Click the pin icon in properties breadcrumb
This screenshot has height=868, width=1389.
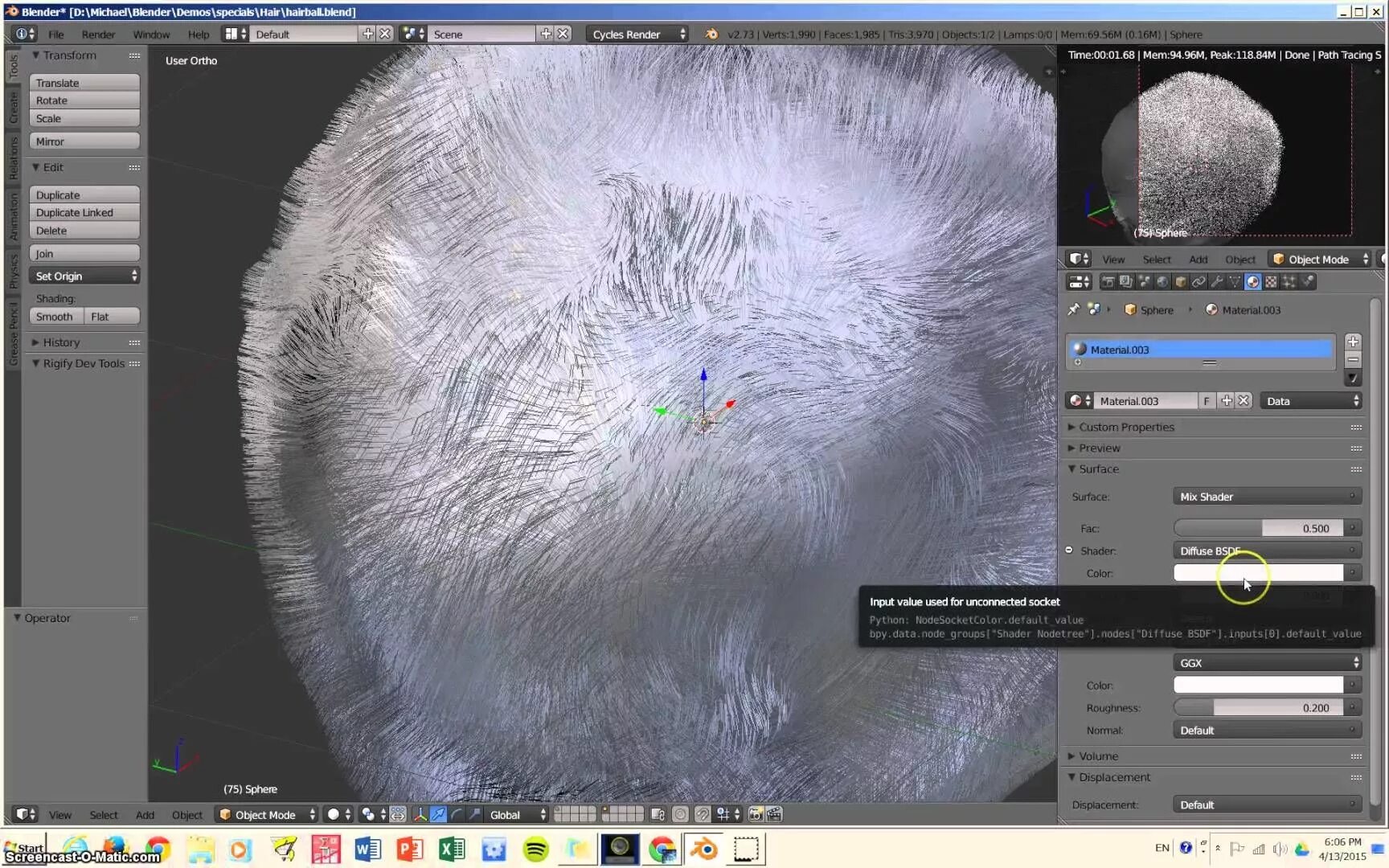(1073, 309)
